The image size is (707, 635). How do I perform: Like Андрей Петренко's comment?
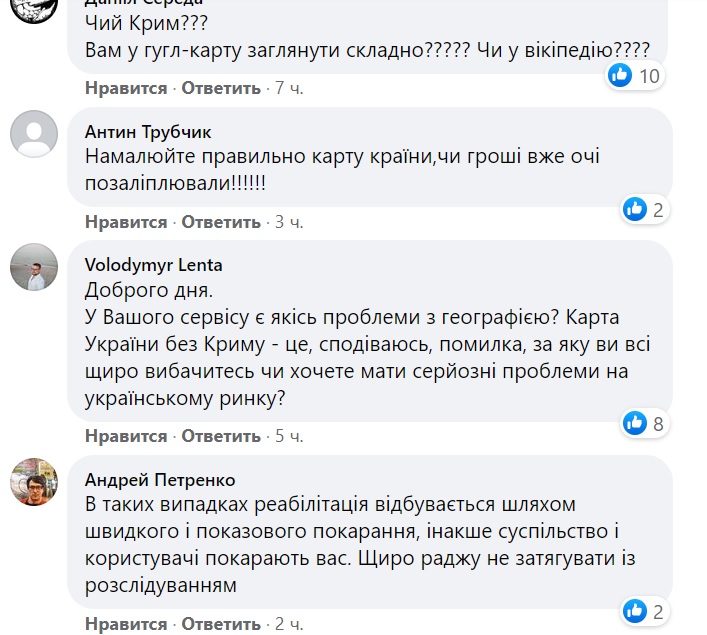click(126, 624)
